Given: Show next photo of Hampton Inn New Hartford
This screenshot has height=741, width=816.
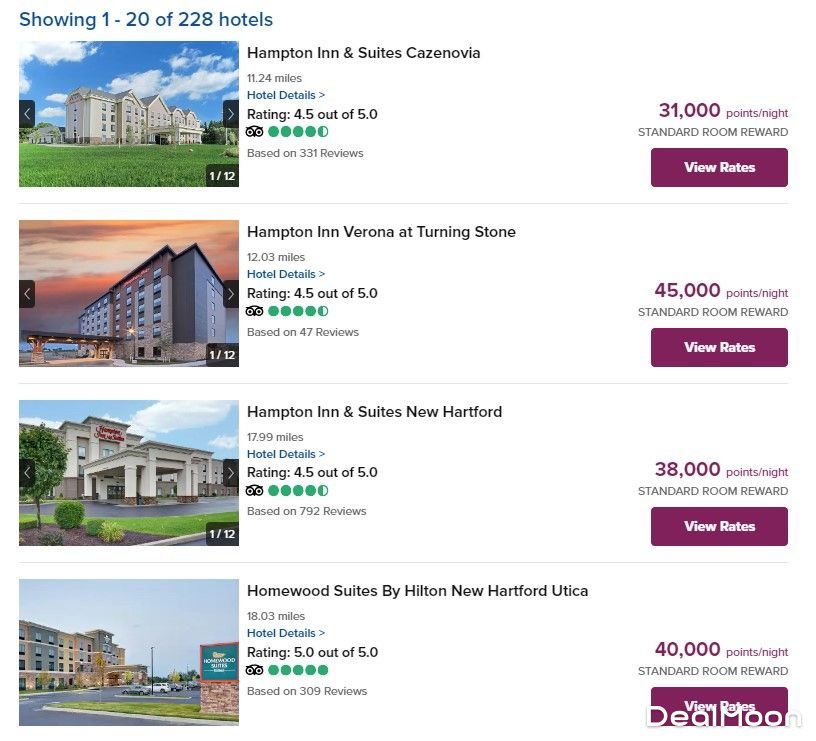Looking at the screenshot, I should tap(231, 473).
